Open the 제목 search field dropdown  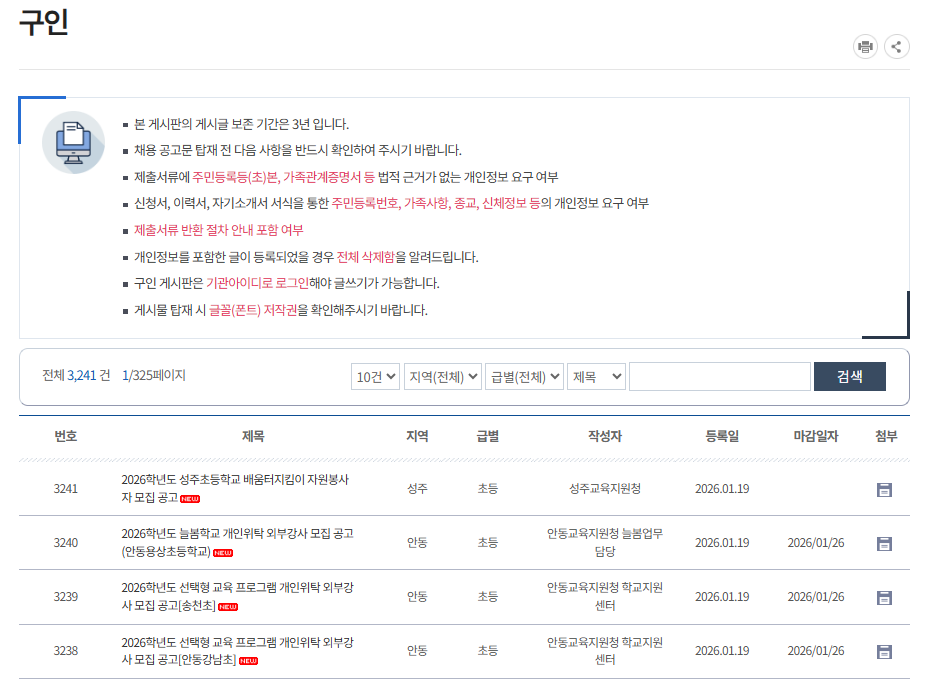596,376
